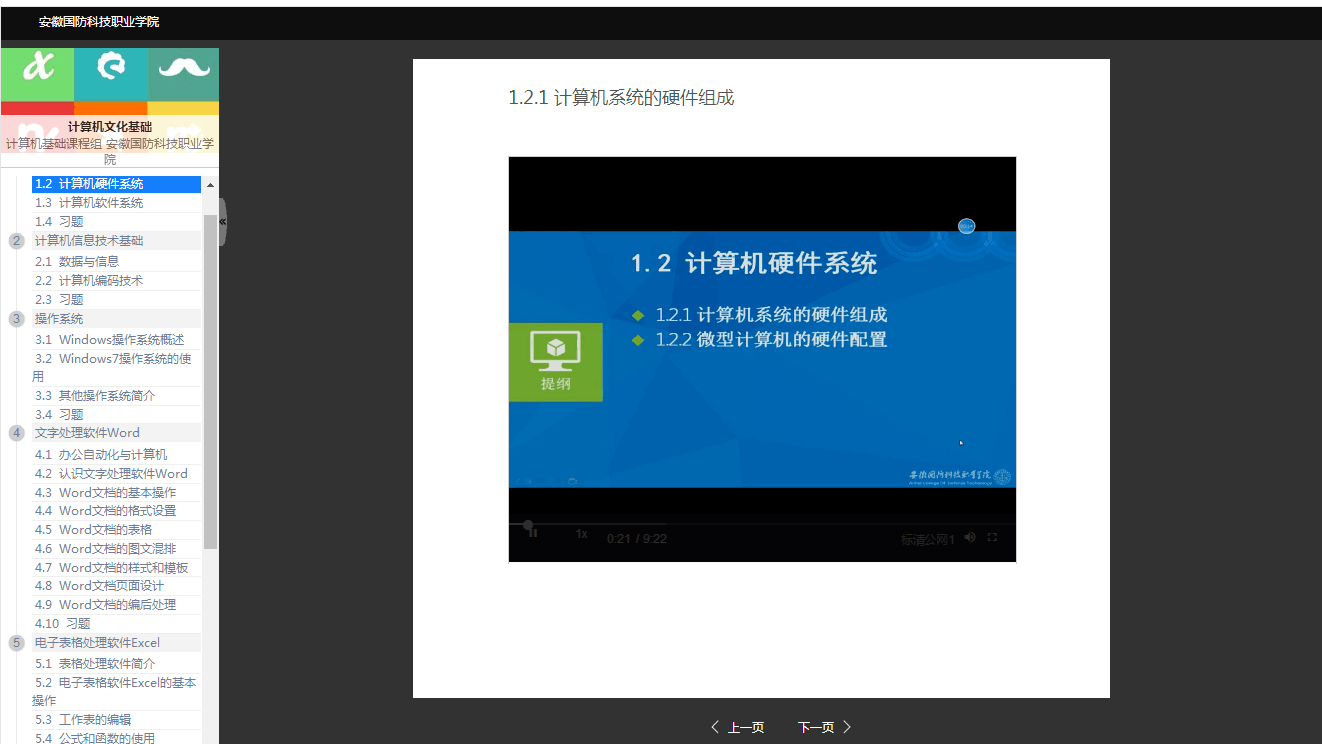Click the chapter 4 number badge icon
The height and width of the screenshot is (744, 1322).
point(16,433)
